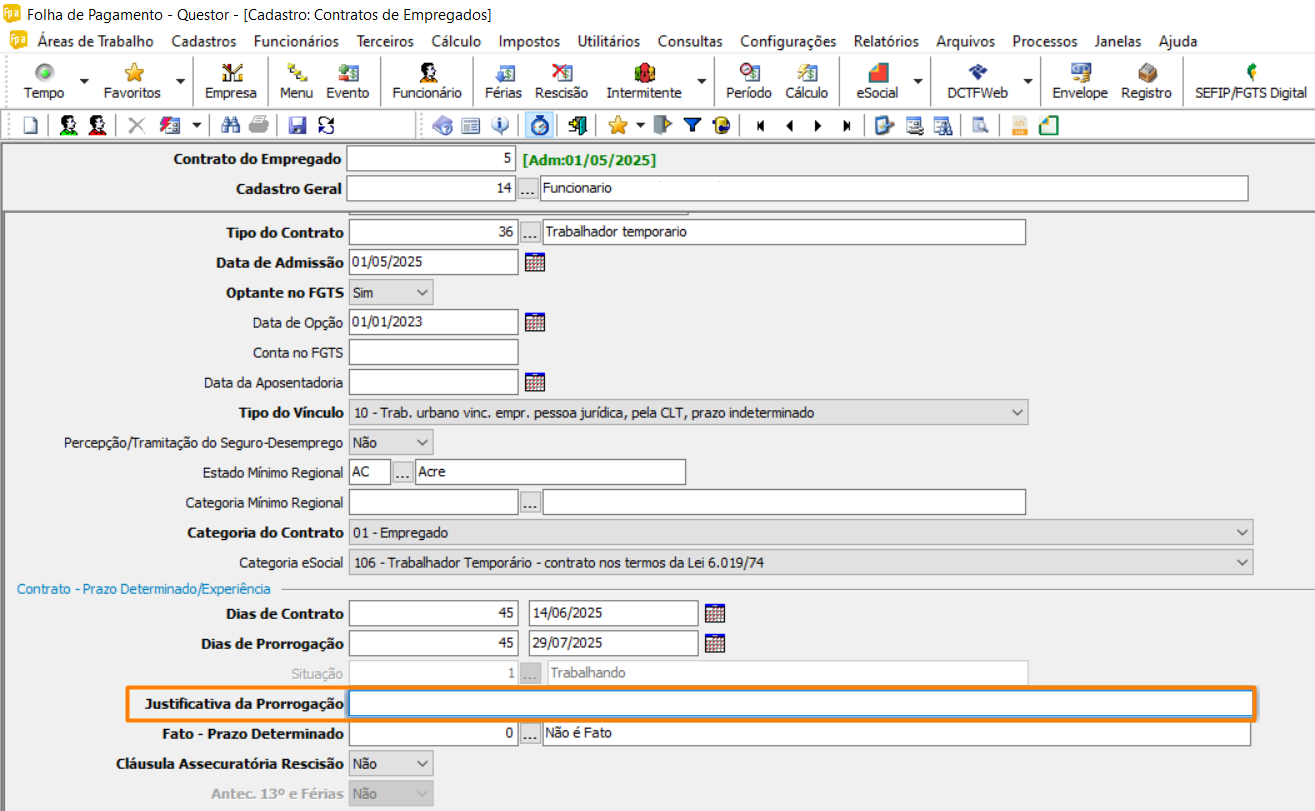Viewport: 1315px width, 811px height.
Task: Click the lookup button beside Estado Mínimo Regional
Action: tap(403, 473)
